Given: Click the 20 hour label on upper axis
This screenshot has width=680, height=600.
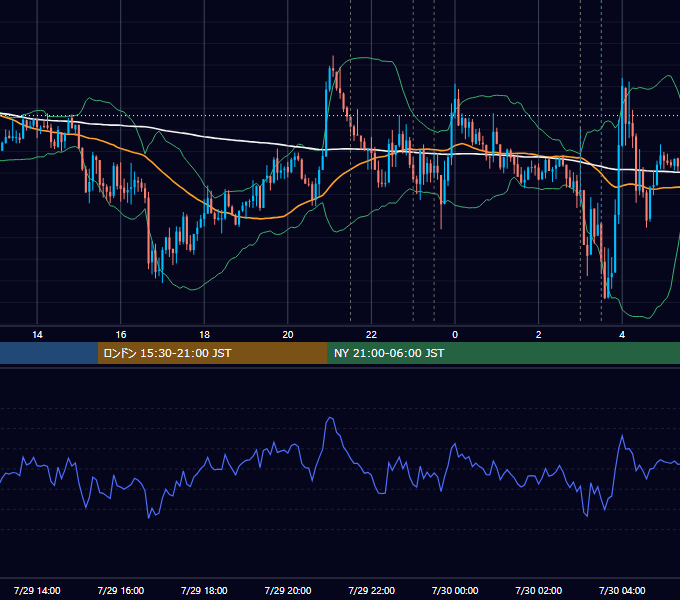Looking at the screenshot, I should (x=288, y=335).
